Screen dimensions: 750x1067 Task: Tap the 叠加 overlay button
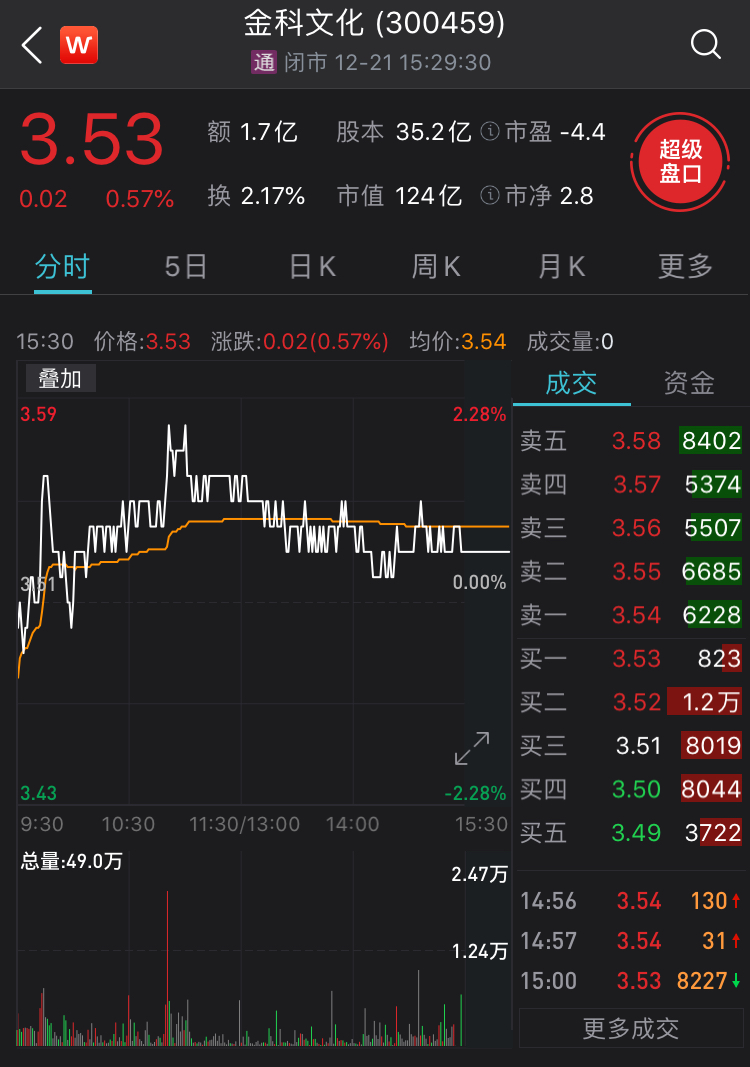[x=61, y=378]
